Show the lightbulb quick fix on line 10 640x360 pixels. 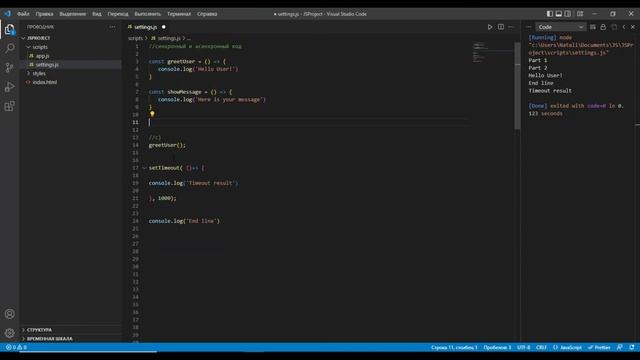[x=152, y=114]
